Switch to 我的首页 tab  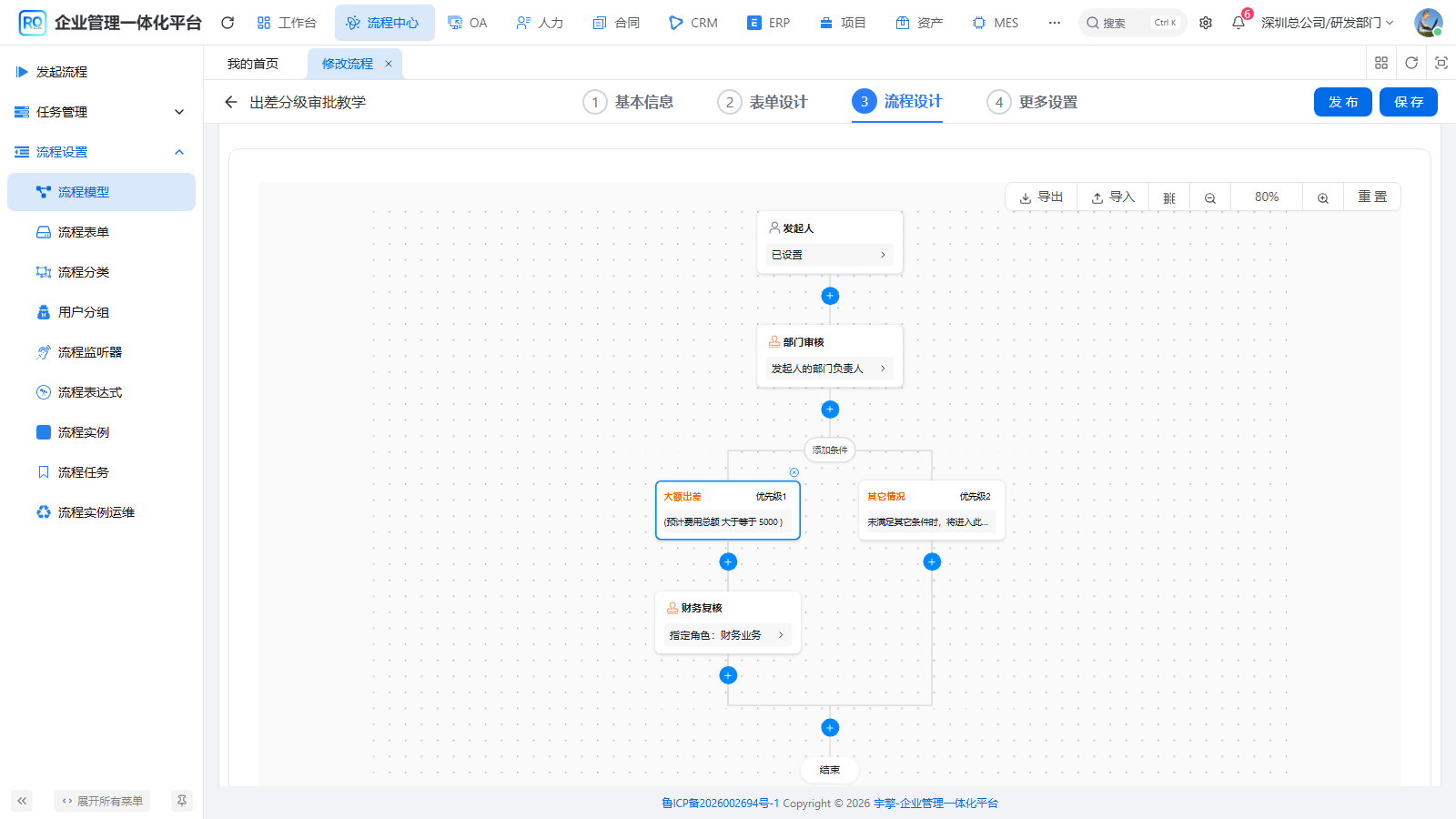pos(253,64)
